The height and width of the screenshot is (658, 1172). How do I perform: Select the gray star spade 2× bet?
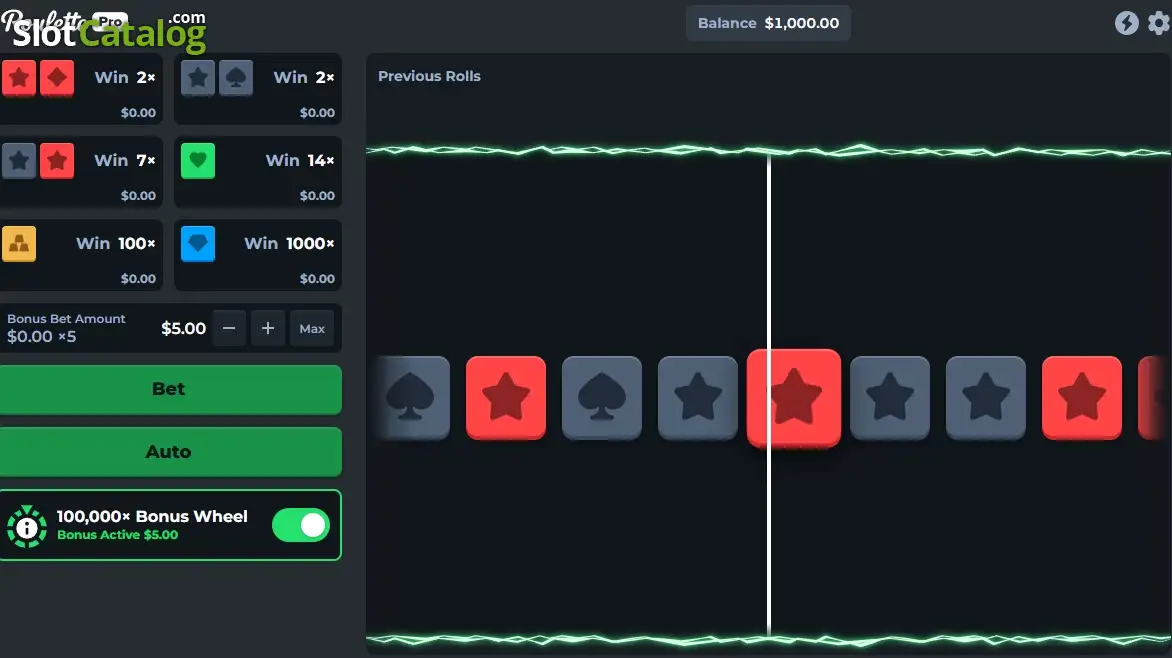coord(258,90)
